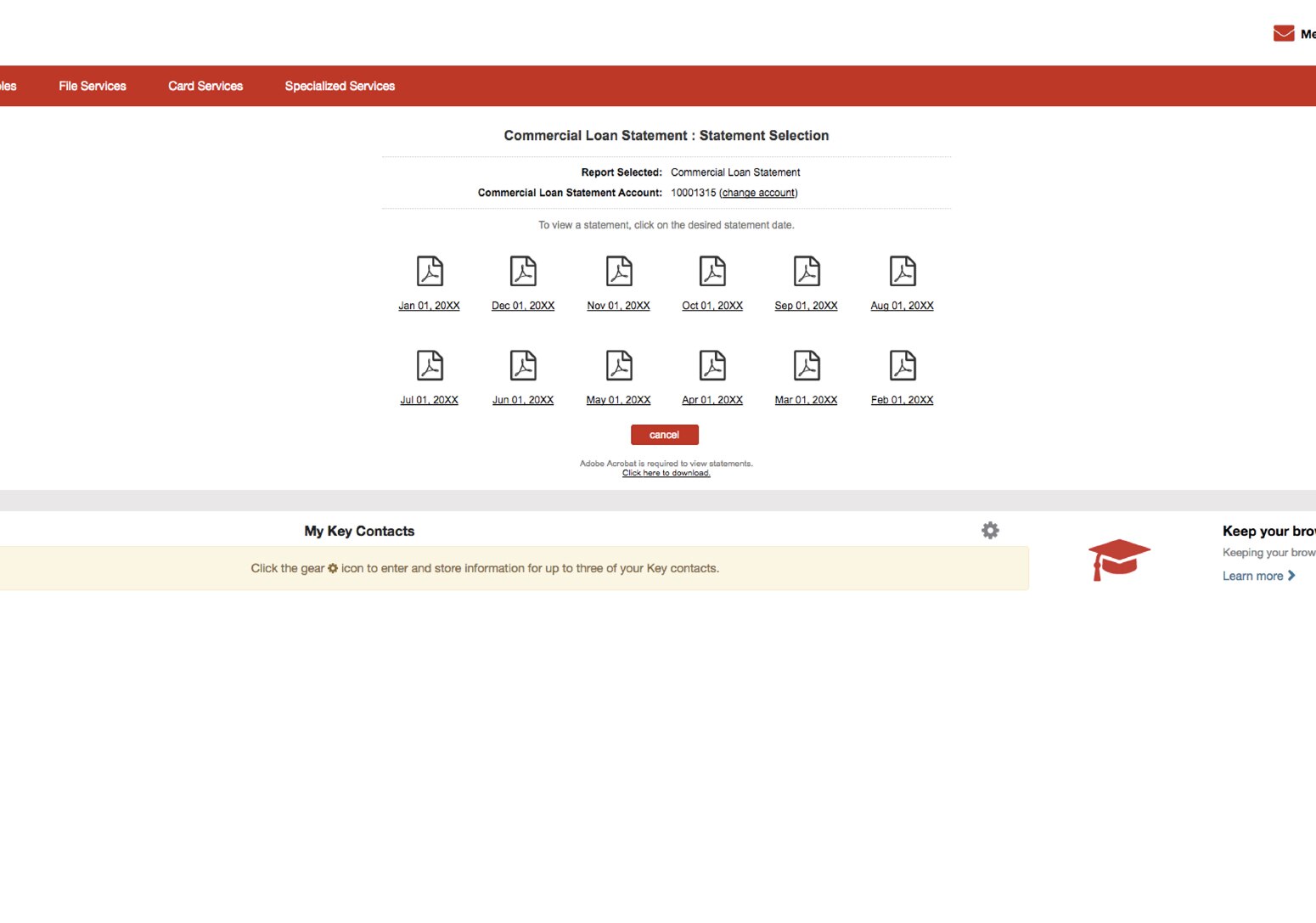This screenshot has height=923, width=1316.
Task: Open the Specialized Services menu
Action: click(x=340, y=86)
